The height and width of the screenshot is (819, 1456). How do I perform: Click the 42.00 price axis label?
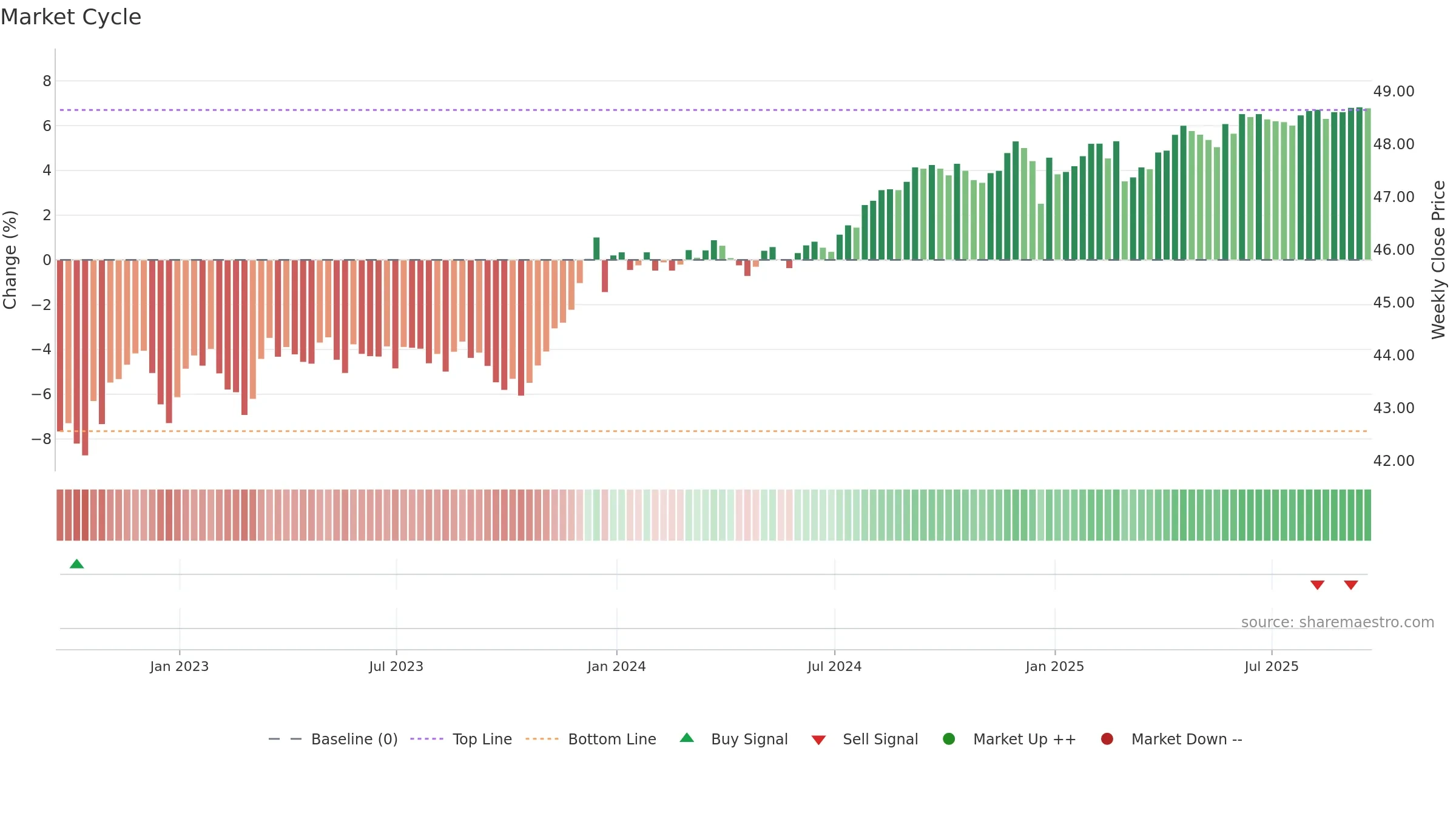pos(1394,461)
